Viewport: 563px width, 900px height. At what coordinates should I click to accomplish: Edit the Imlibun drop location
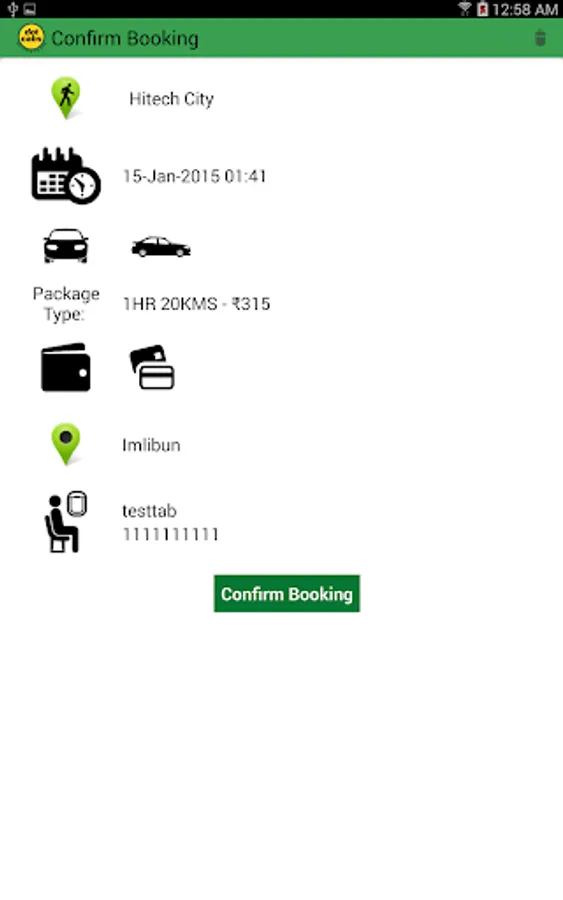click(152, 445)
